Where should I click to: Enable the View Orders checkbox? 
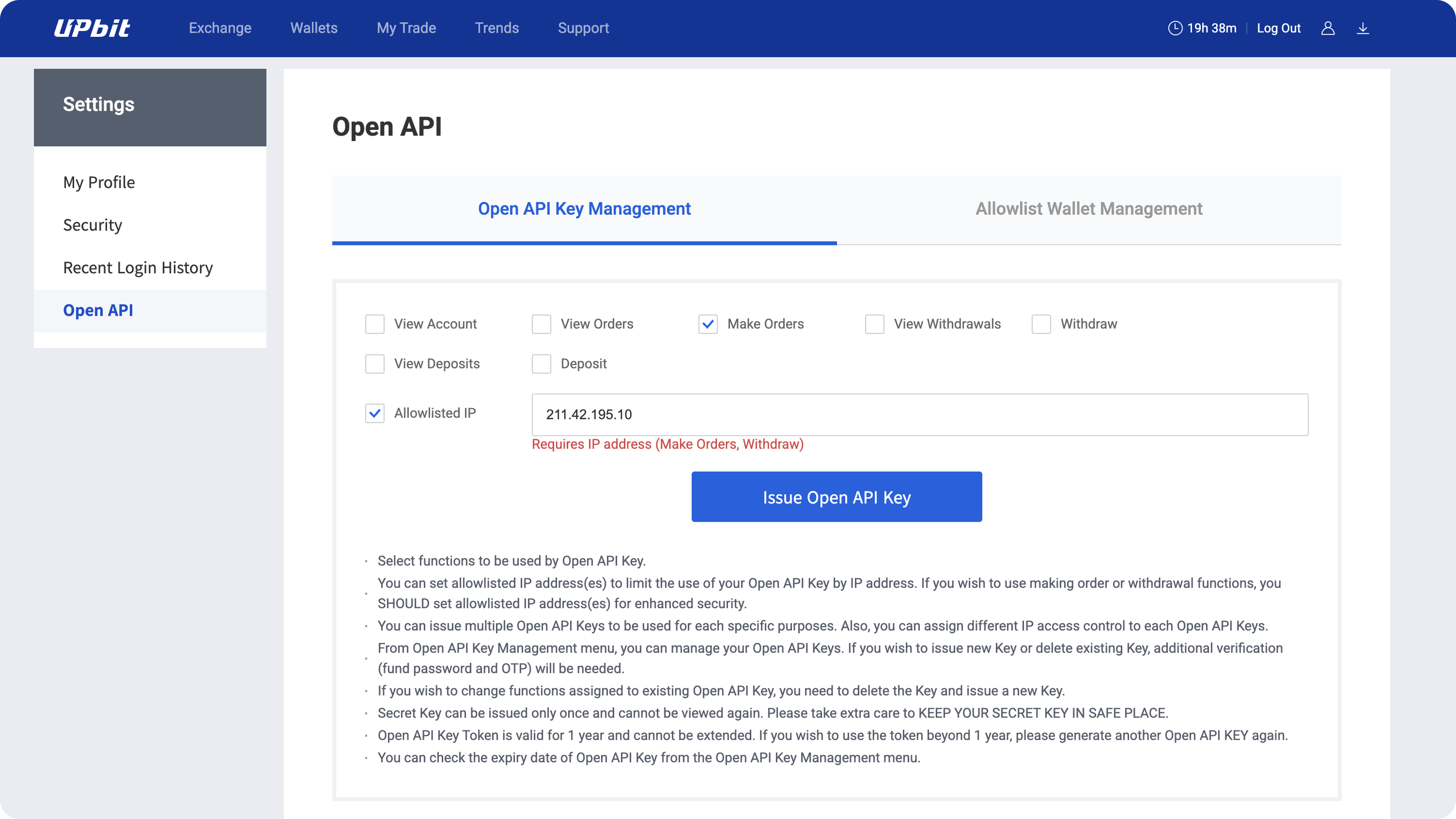[541, 324]
